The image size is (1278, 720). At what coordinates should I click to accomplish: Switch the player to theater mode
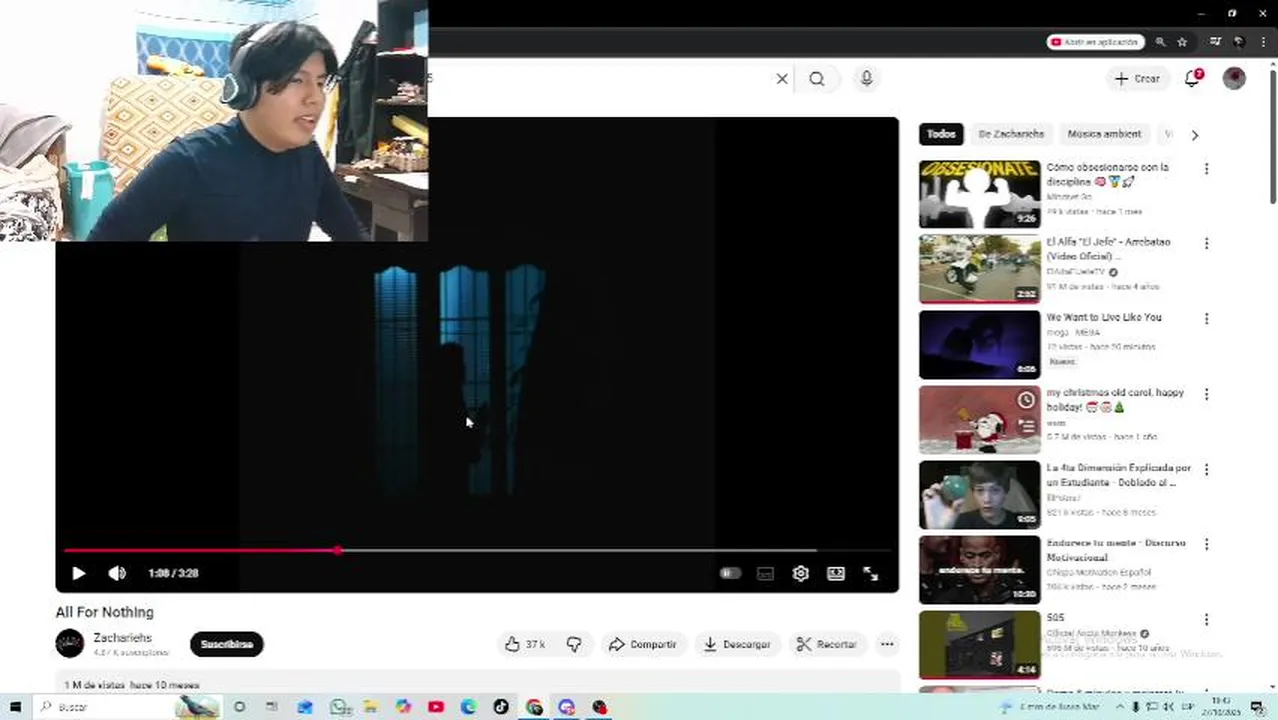(x=836, y=573)
